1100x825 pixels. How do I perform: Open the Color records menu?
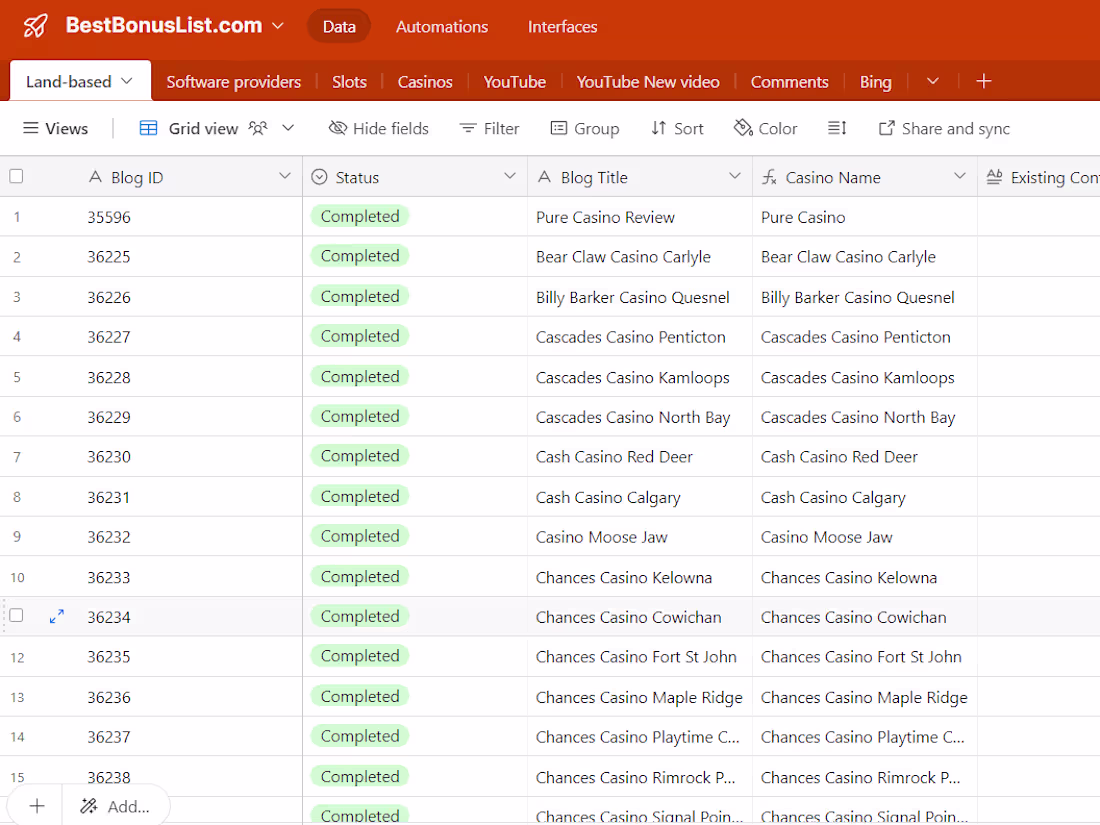point(765,128)
